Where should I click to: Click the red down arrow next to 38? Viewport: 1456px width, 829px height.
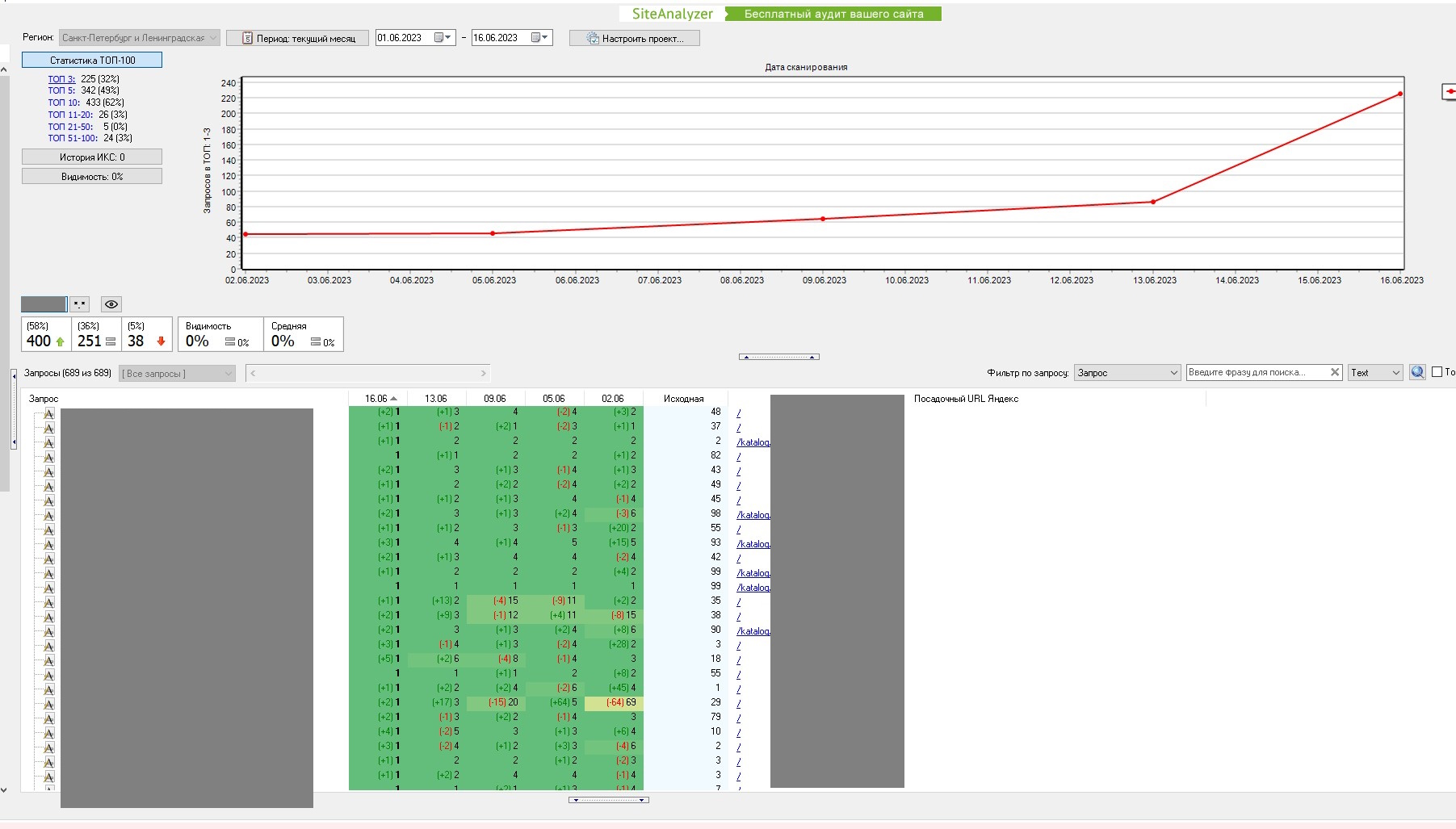coord(161,341)
